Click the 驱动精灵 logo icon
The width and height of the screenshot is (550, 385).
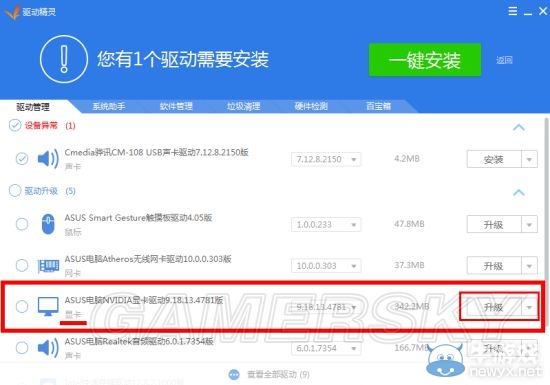pyautogui.click(x=12, y=12)
